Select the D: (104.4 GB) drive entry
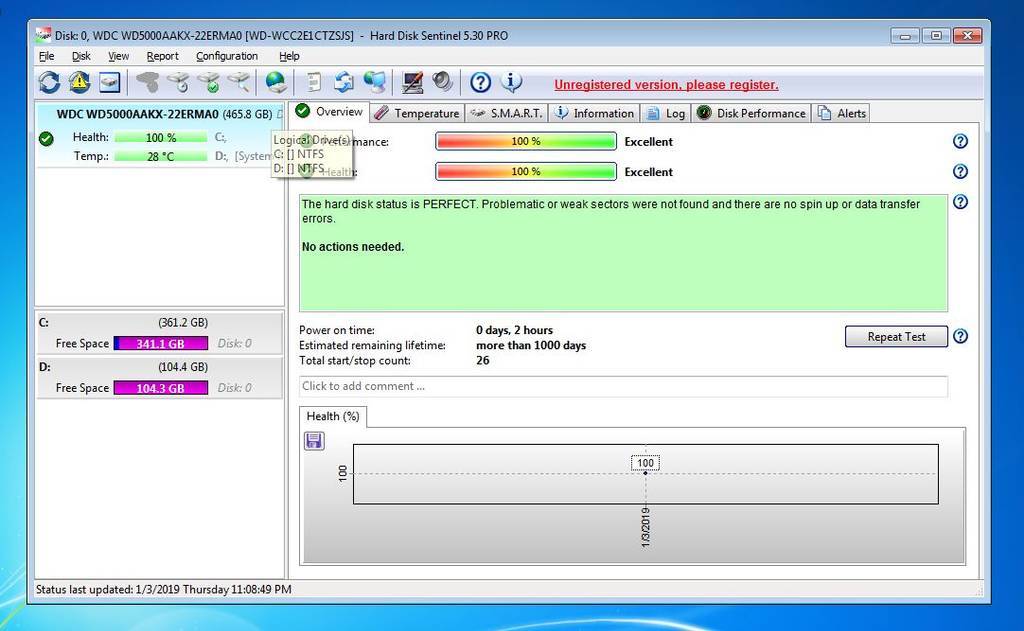The image size is (1024, 631). [x=159, y=378]
